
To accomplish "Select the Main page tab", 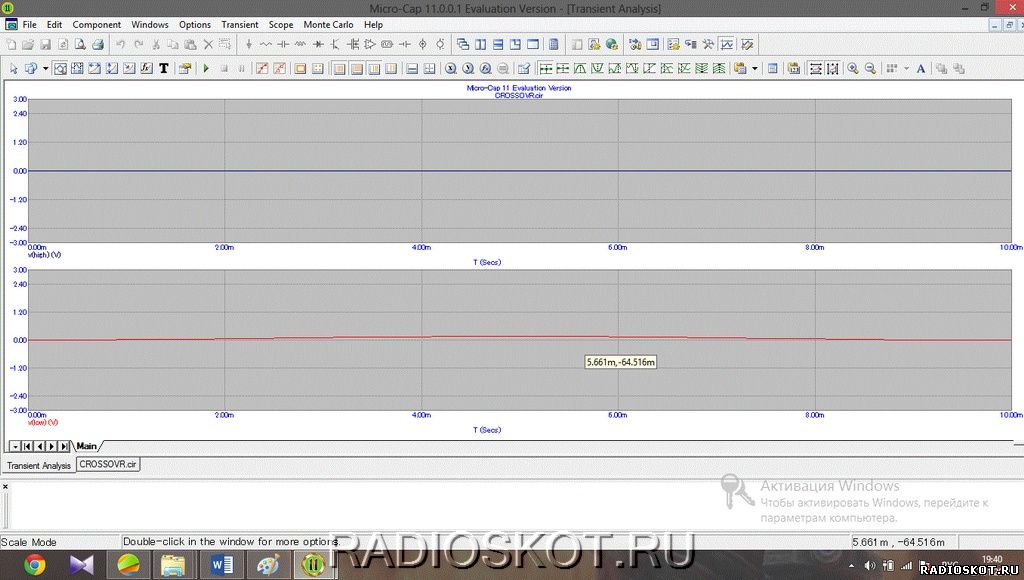I will coord(86,446).
